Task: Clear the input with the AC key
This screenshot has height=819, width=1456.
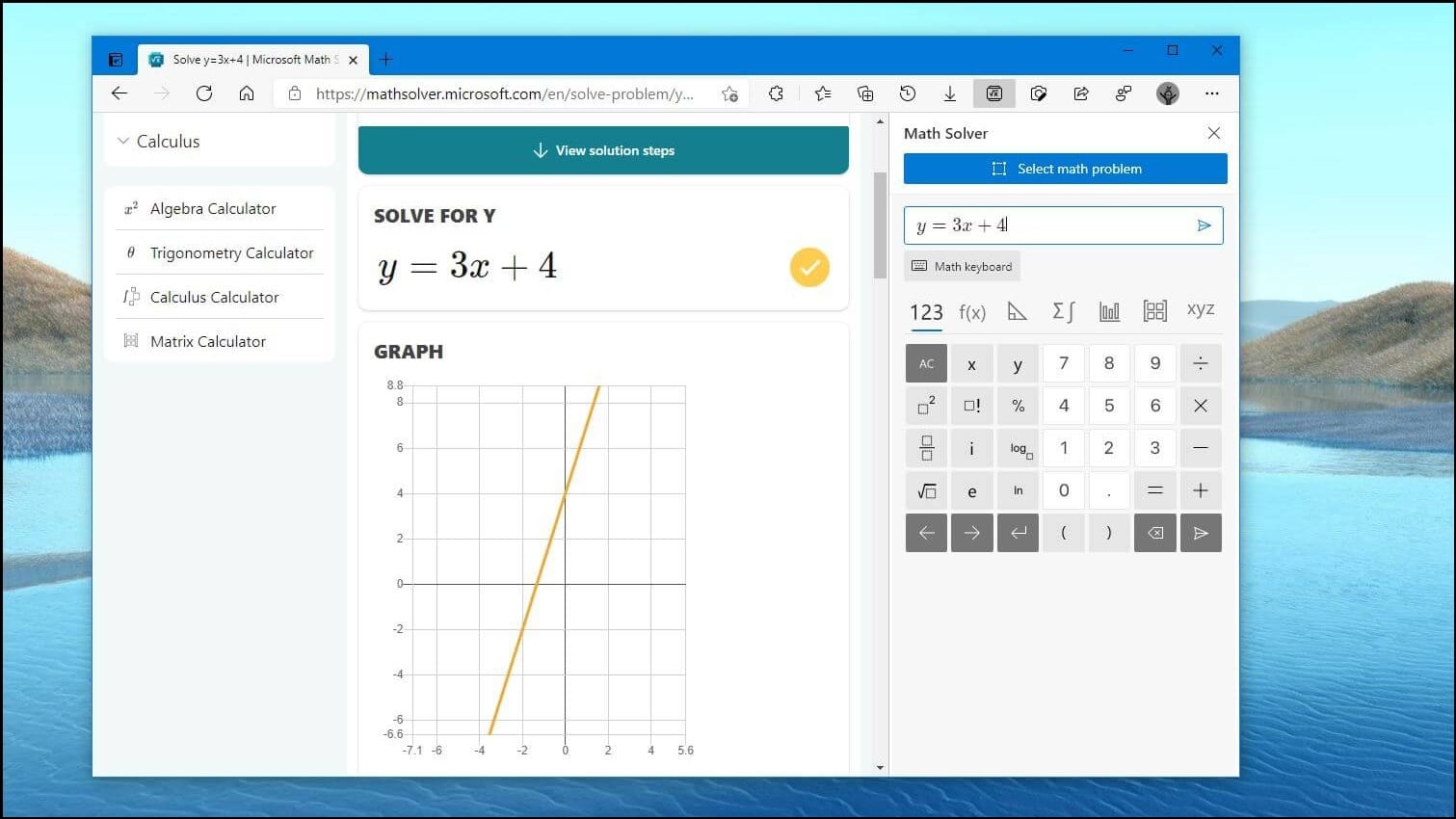Action: click(926, 363)
